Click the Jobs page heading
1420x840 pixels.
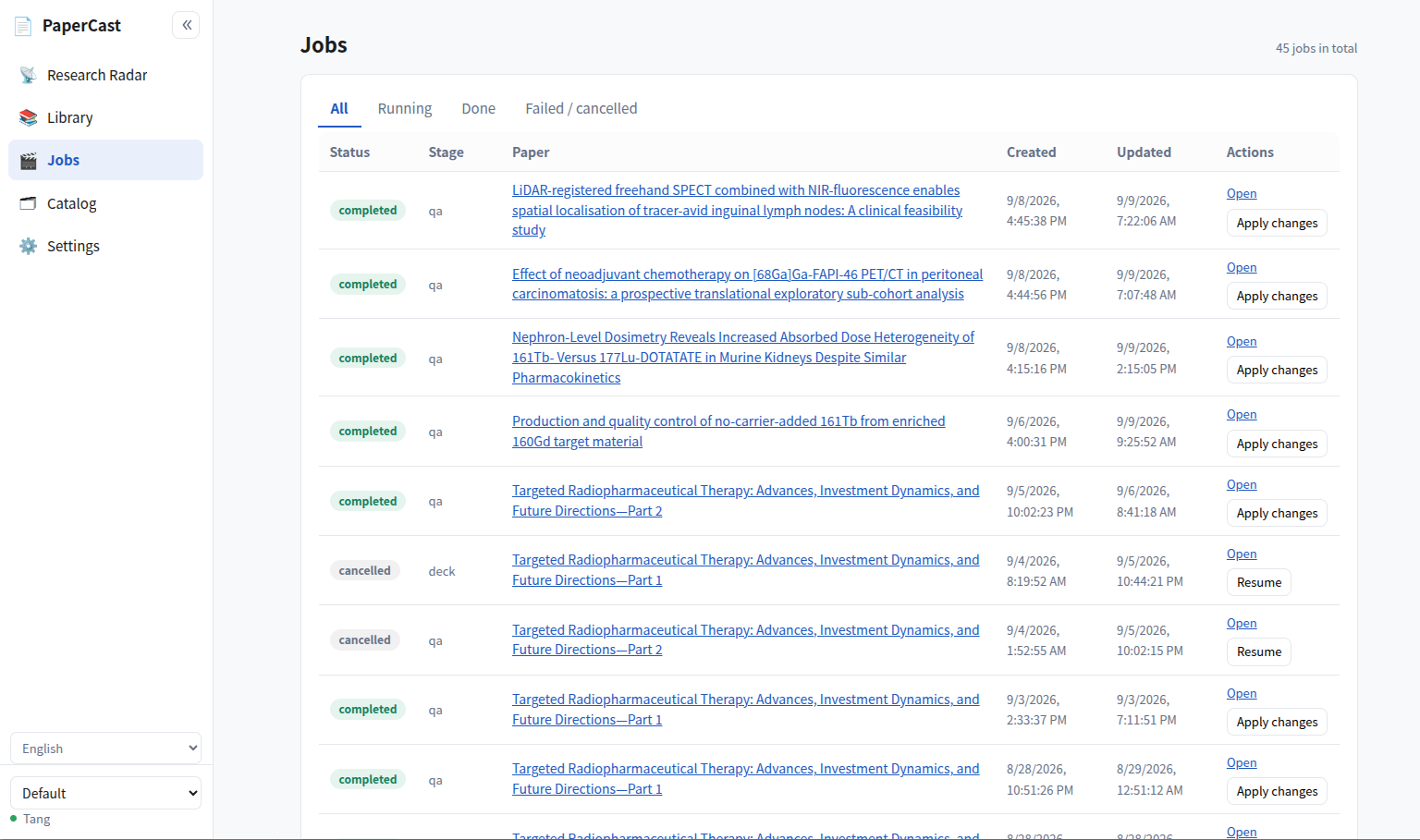point(324,45)
